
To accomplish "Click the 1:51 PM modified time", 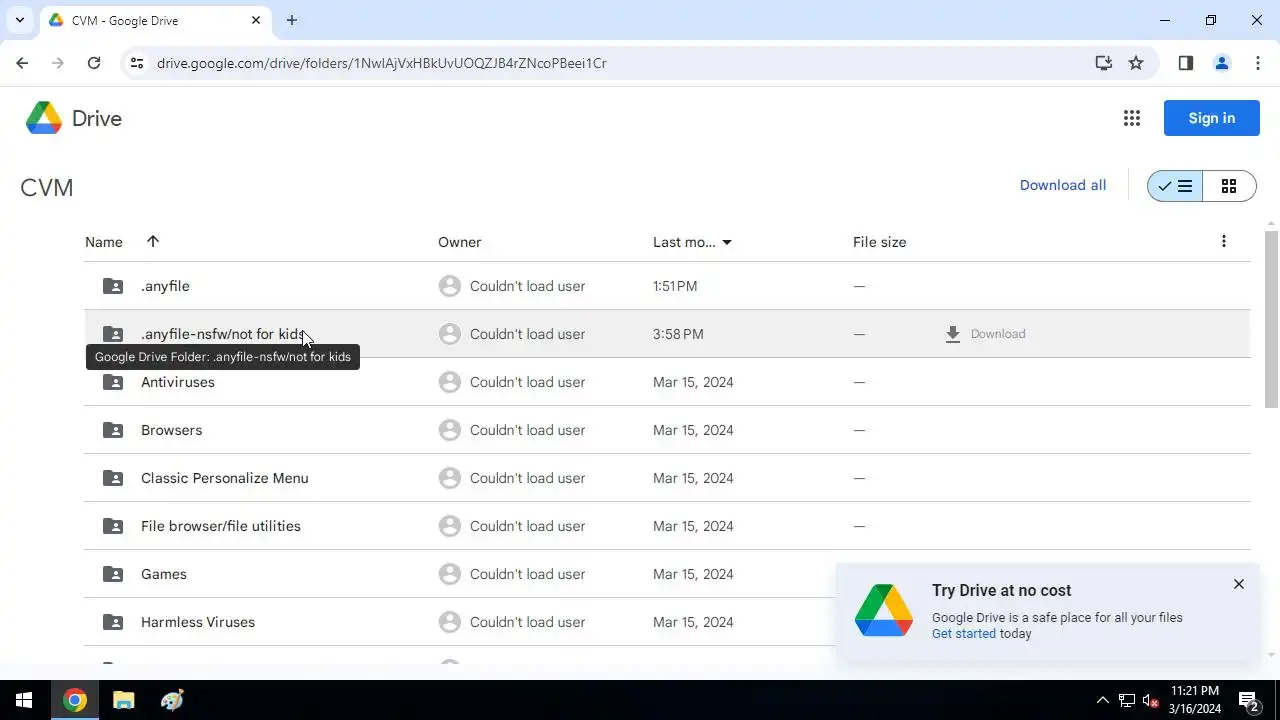I will (675, 286).
